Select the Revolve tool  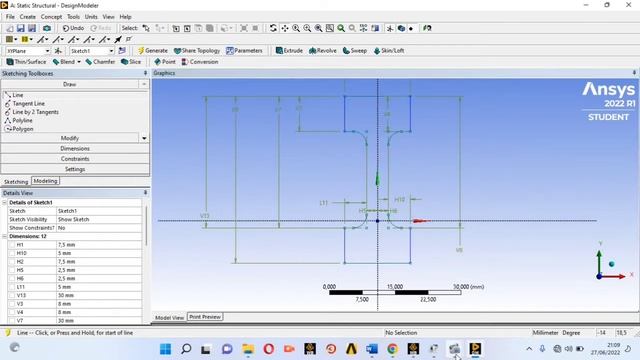point(322,51)
